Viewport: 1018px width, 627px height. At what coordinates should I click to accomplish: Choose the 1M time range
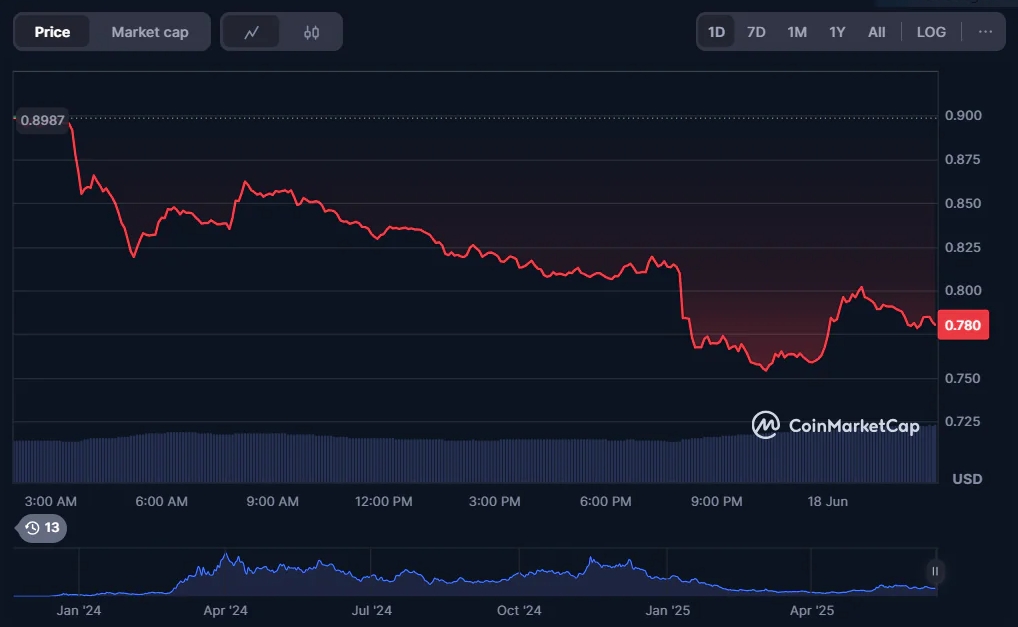click(796, 32)
